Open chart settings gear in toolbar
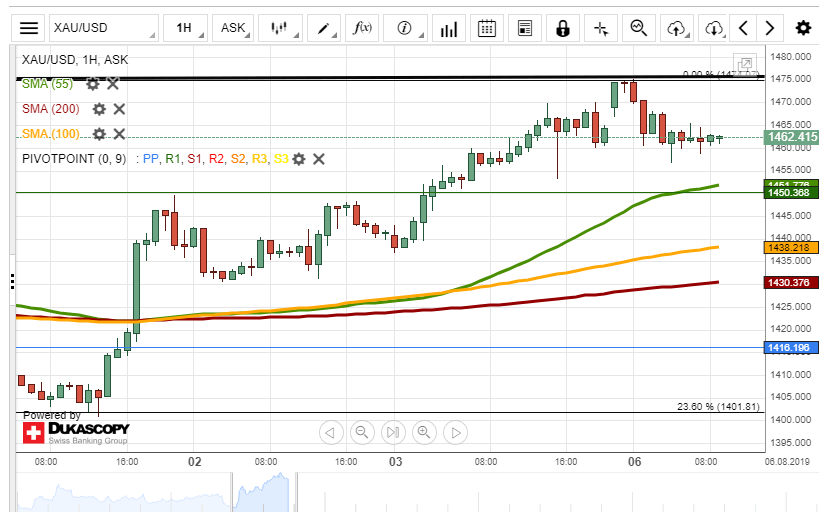The height and width of the screenshot is (515, 826). (803, 28)
